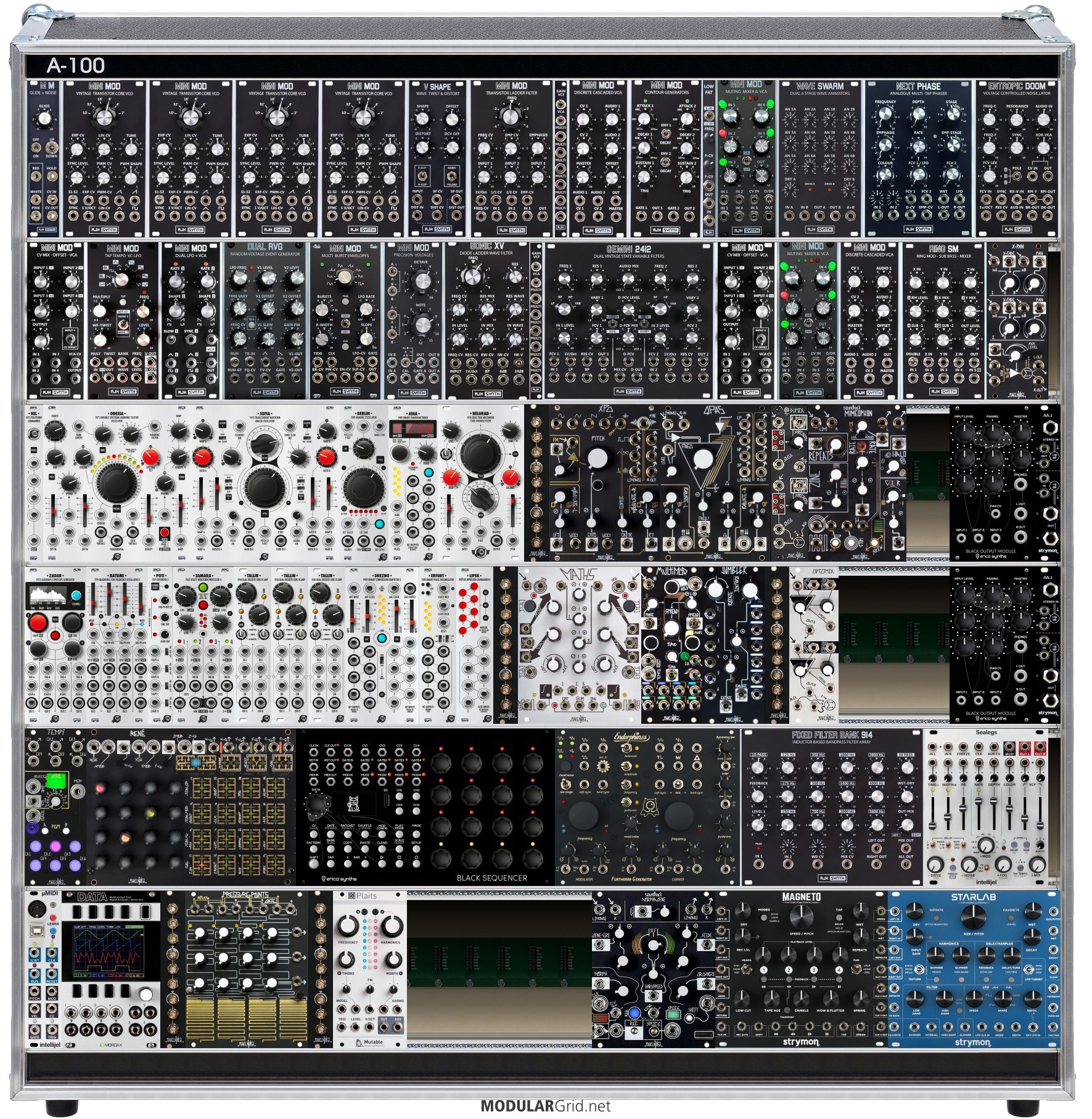Open the MODULARGrid.net link
Screen dimensions: 1092x1119
[x=546, y=1105]
